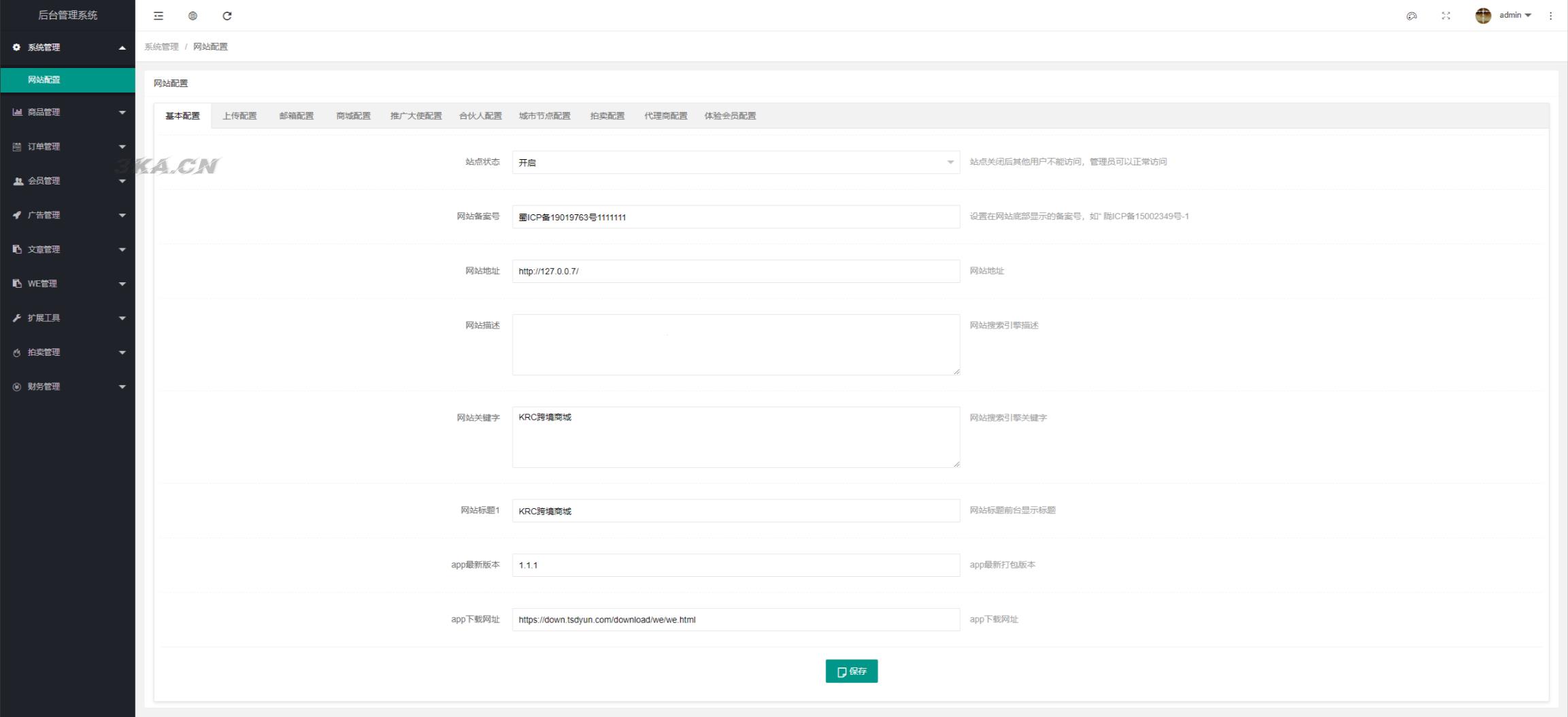Click inside the 网站描述 textarea
The height and width of the screenshot is (717, 1568).
click(x=736, y=345)
